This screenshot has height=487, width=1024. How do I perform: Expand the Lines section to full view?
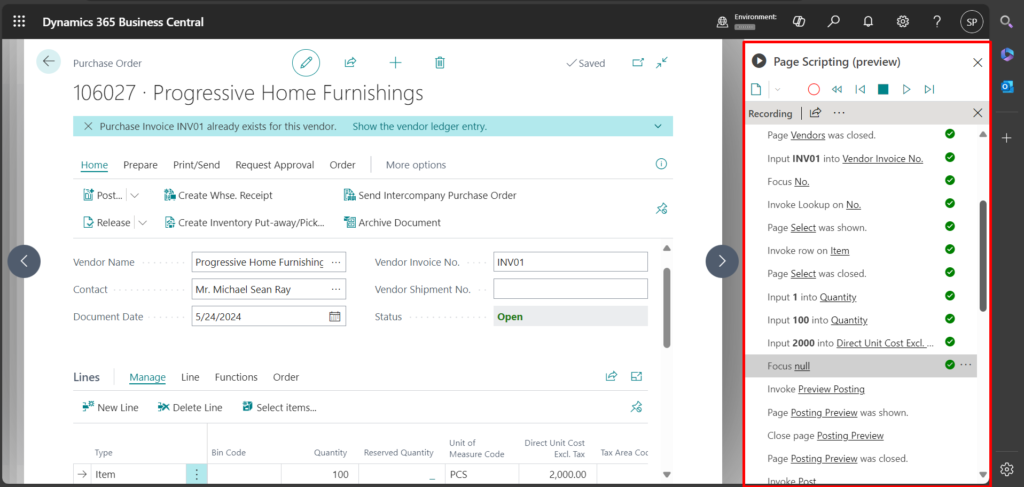pos(637,376)
